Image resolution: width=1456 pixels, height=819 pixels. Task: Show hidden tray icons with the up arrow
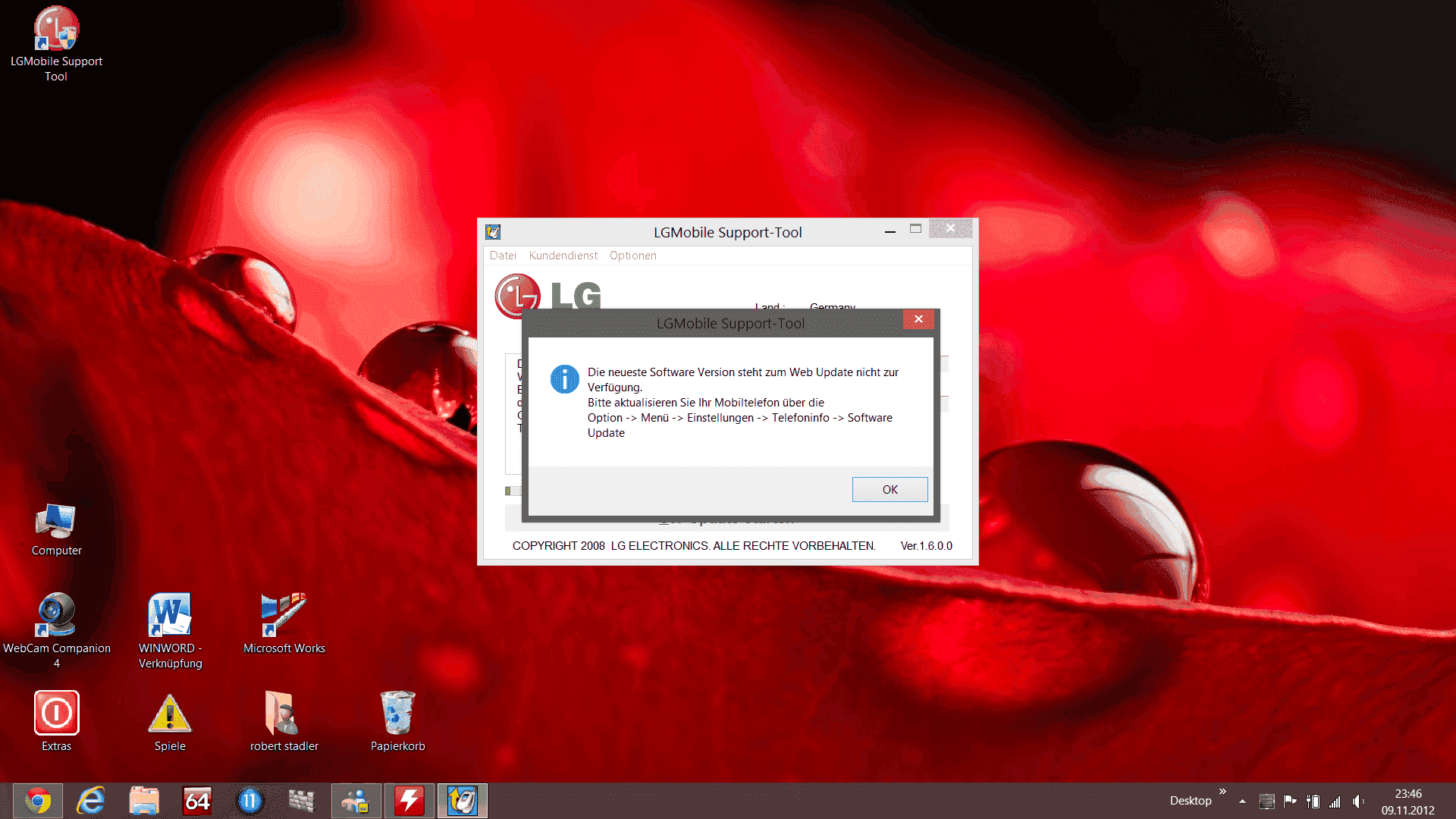pos(1242,802)
